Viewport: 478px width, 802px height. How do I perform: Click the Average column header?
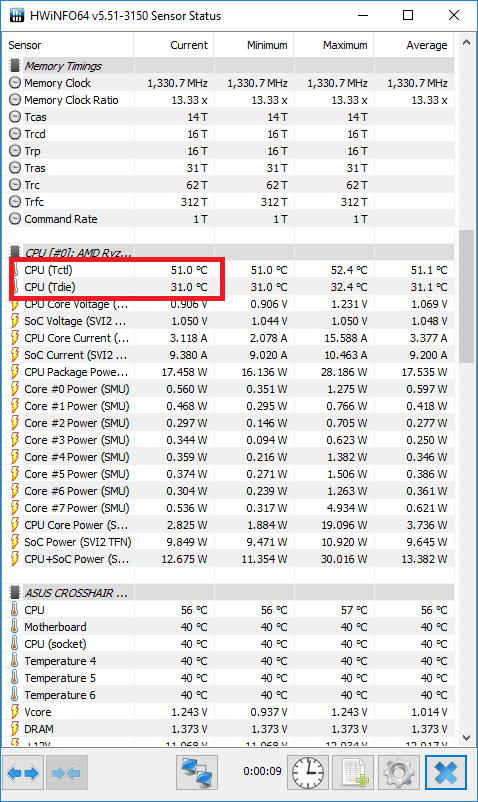coord(414,45)
